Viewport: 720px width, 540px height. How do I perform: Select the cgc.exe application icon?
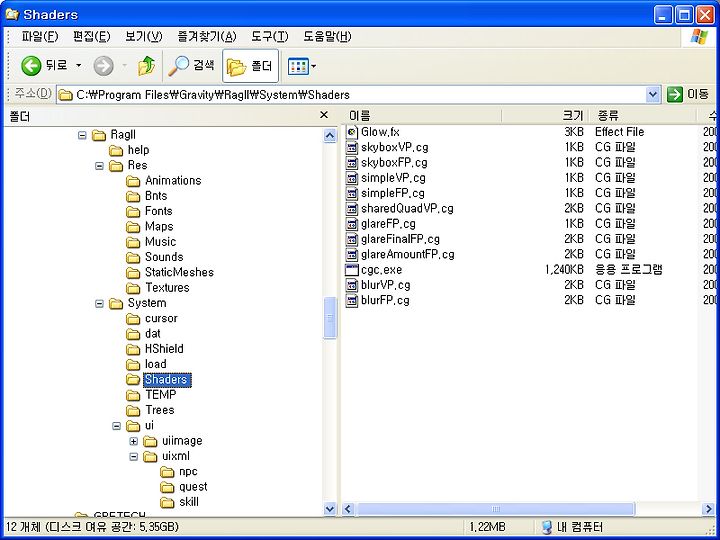[x=352, y=270]
